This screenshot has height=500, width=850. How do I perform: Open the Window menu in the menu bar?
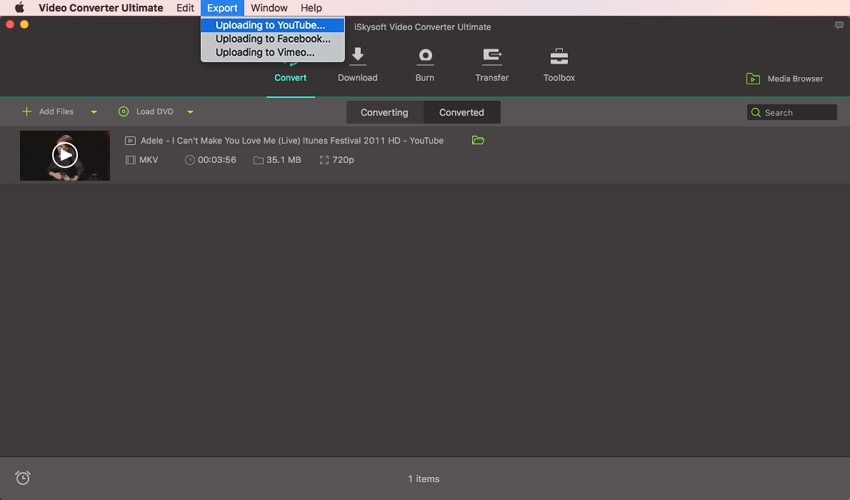pyautogui.click(x=269, y=8)
